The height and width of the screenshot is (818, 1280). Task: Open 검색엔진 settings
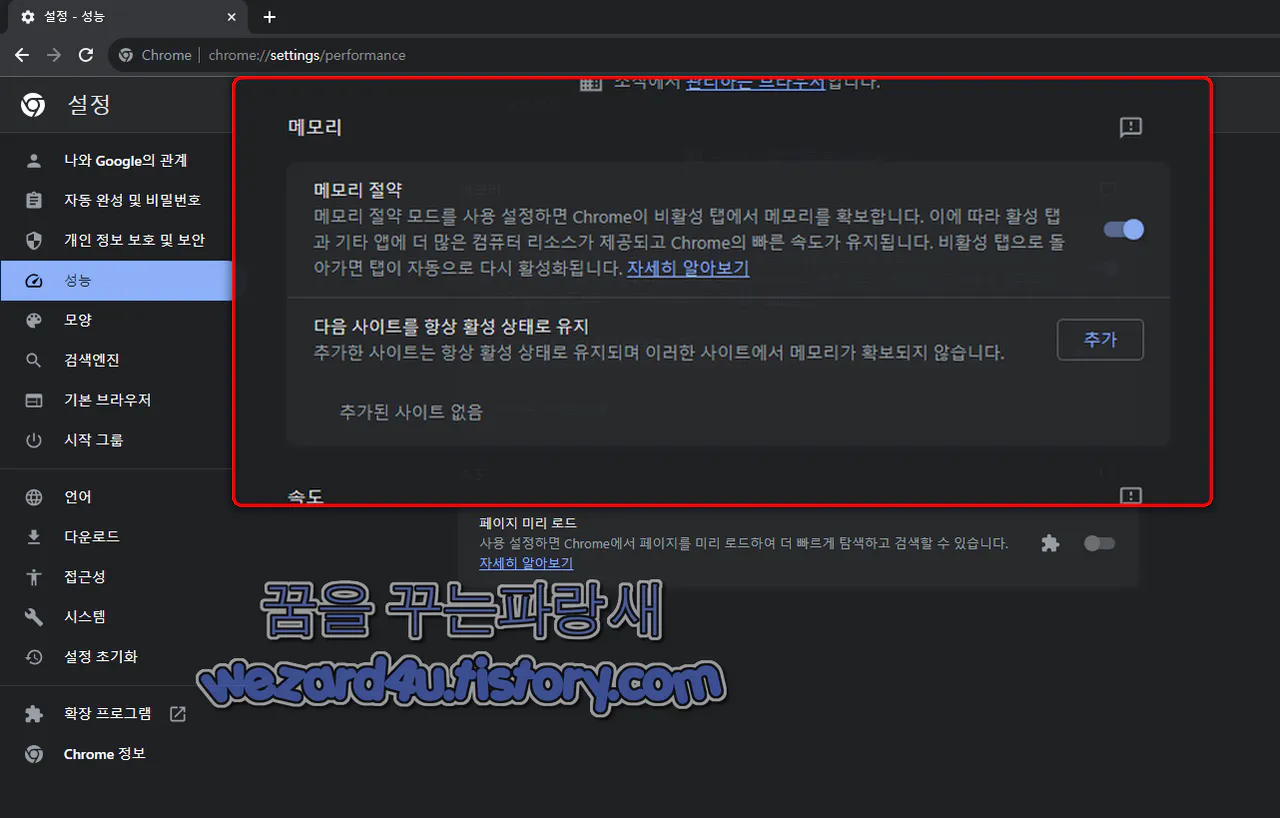point(116,360)
